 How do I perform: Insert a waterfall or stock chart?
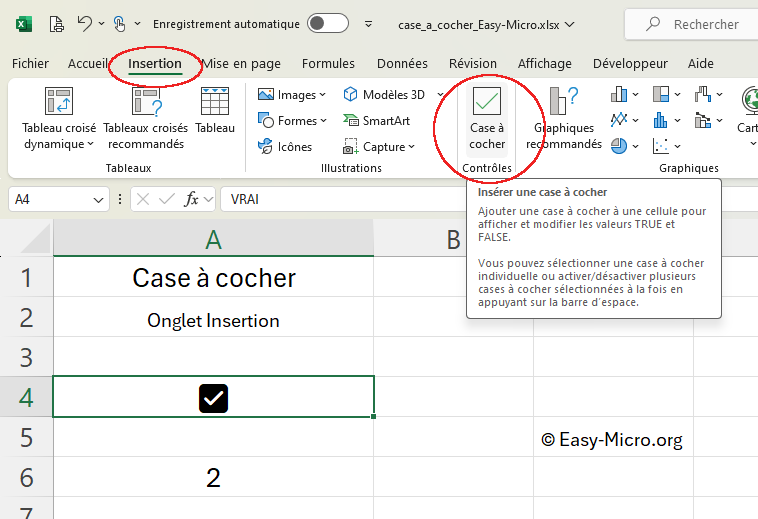coord(703,94)
